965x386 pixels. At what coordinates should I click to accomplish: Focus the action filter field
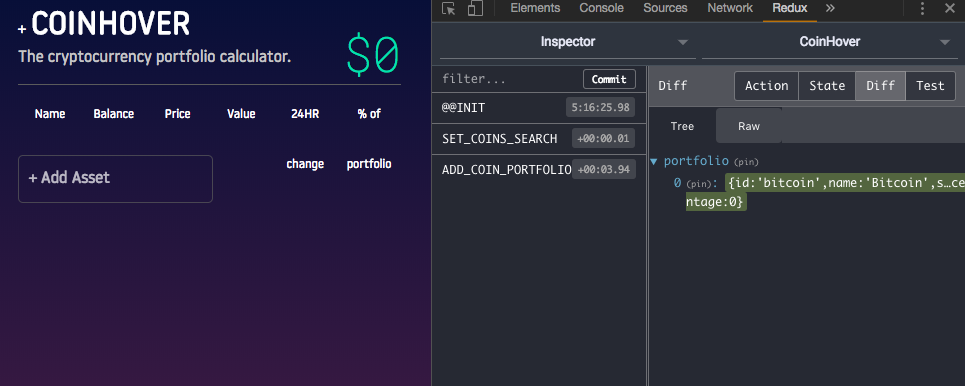pyautogui.click(x=508, y=79)
